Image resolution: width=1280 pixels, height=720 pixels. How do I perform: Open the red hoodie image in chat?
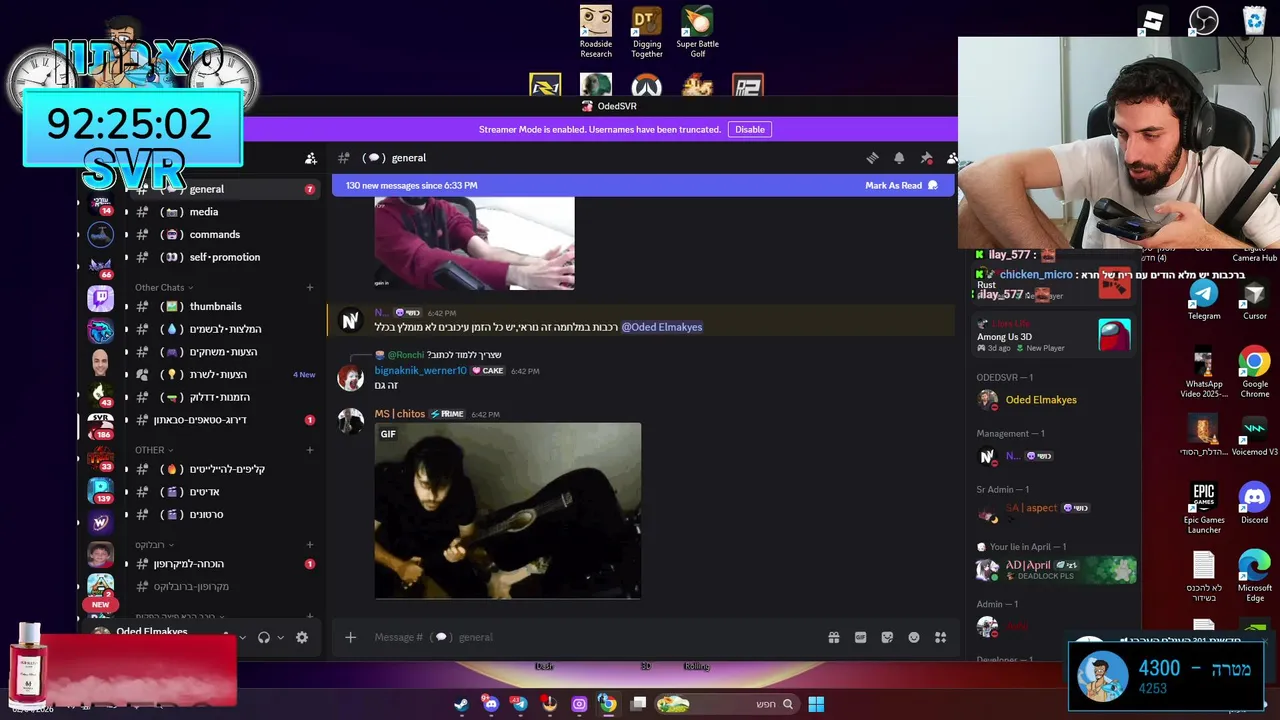tap(474, 243)
